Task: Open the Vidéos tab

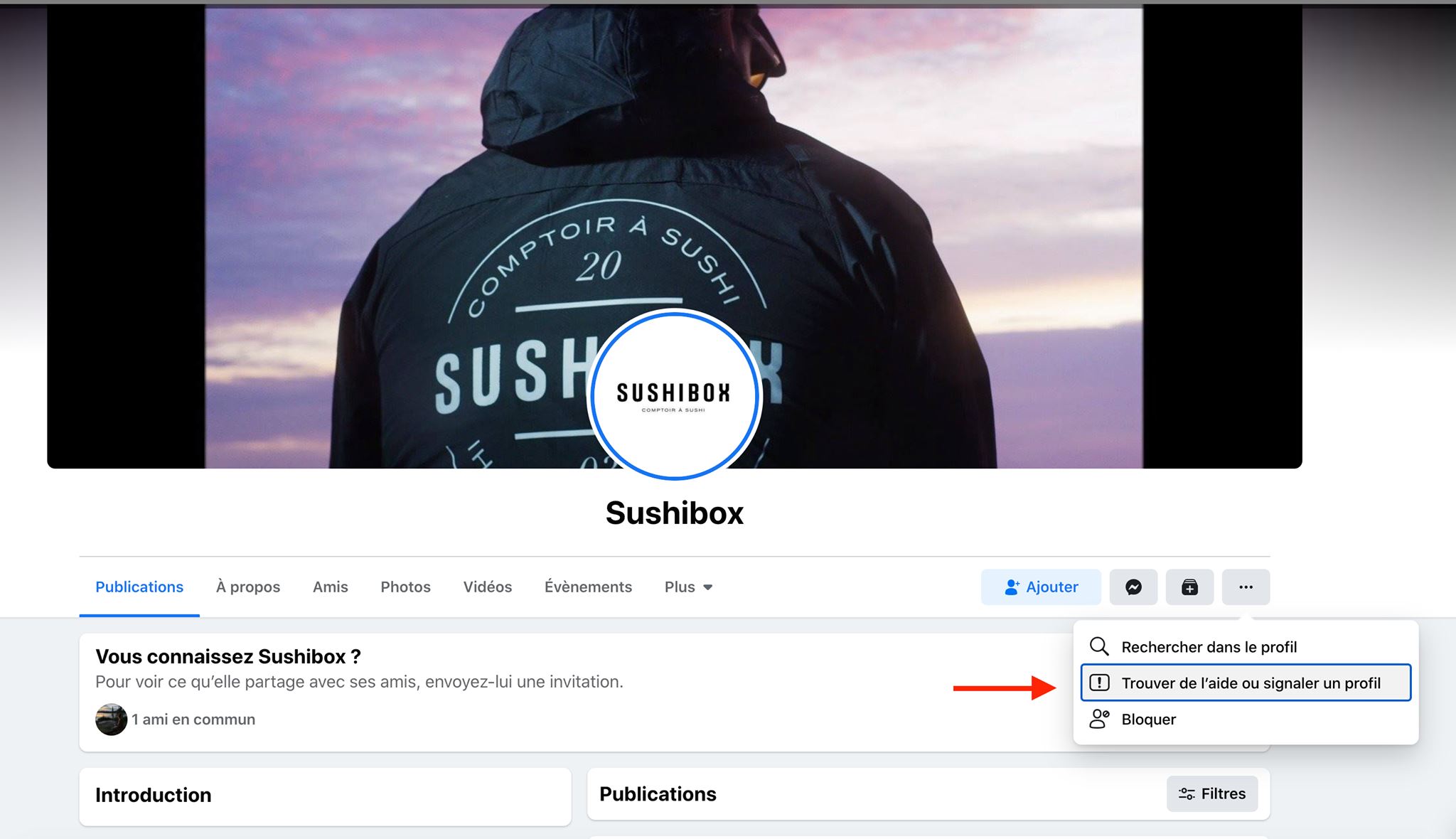Action: click(x=488, y=587)
